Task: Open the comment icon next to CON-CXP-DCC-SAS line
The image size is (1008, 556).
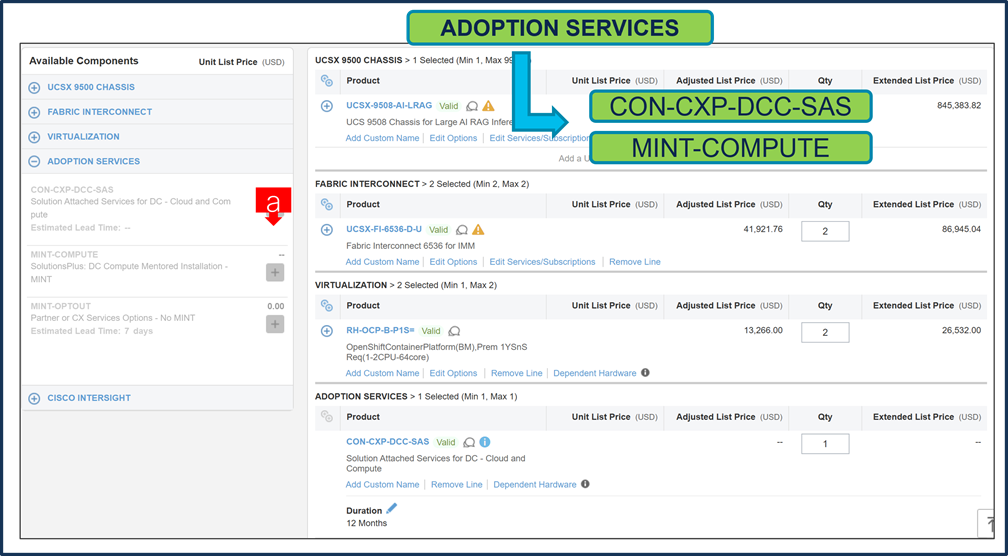Action: click(469, 442)
